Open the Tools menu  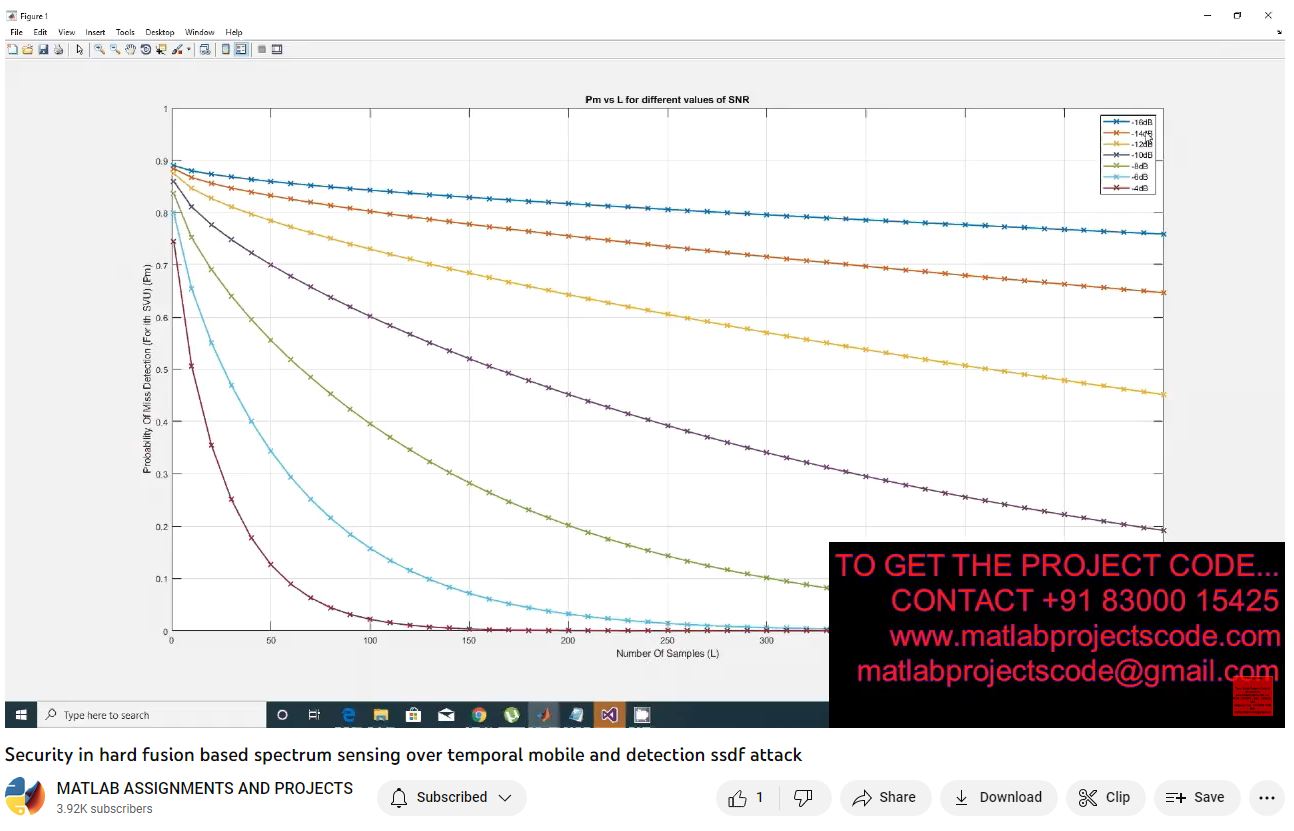(x=125, y=32)
